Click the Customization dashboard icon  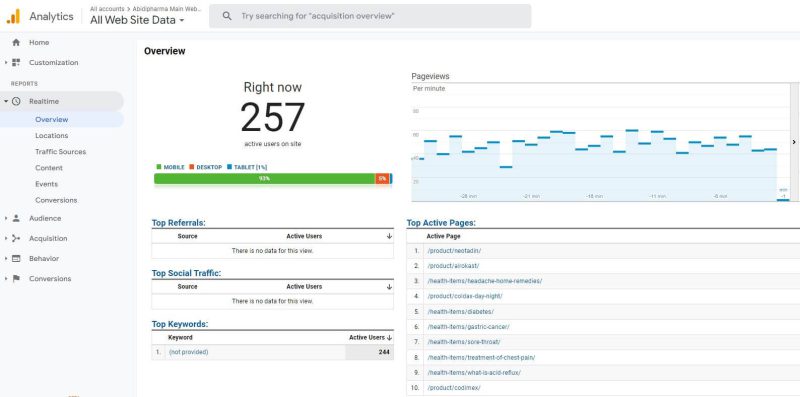click(16, 62)
